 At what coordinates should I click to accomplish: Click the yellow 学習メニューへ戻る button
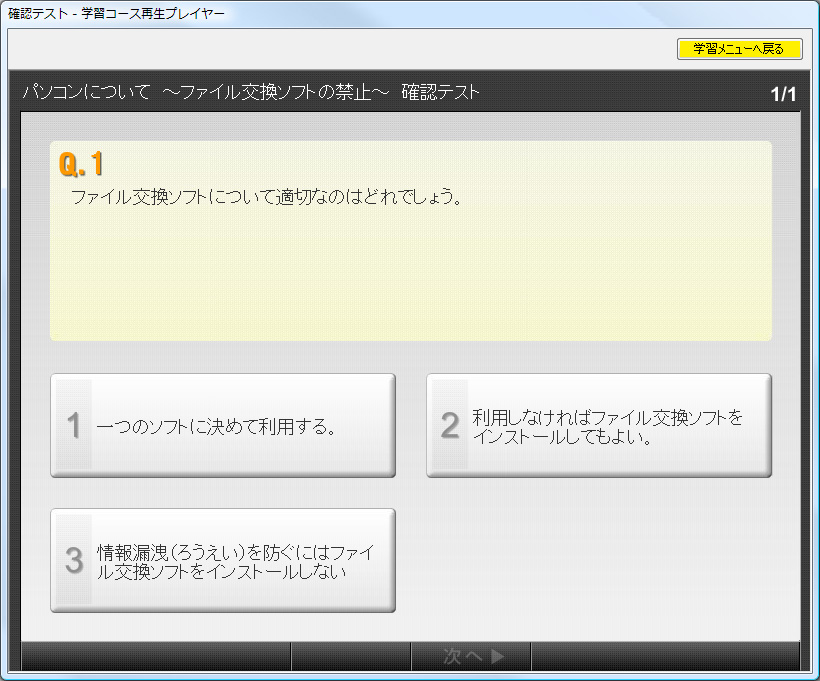tap(739, 49)
